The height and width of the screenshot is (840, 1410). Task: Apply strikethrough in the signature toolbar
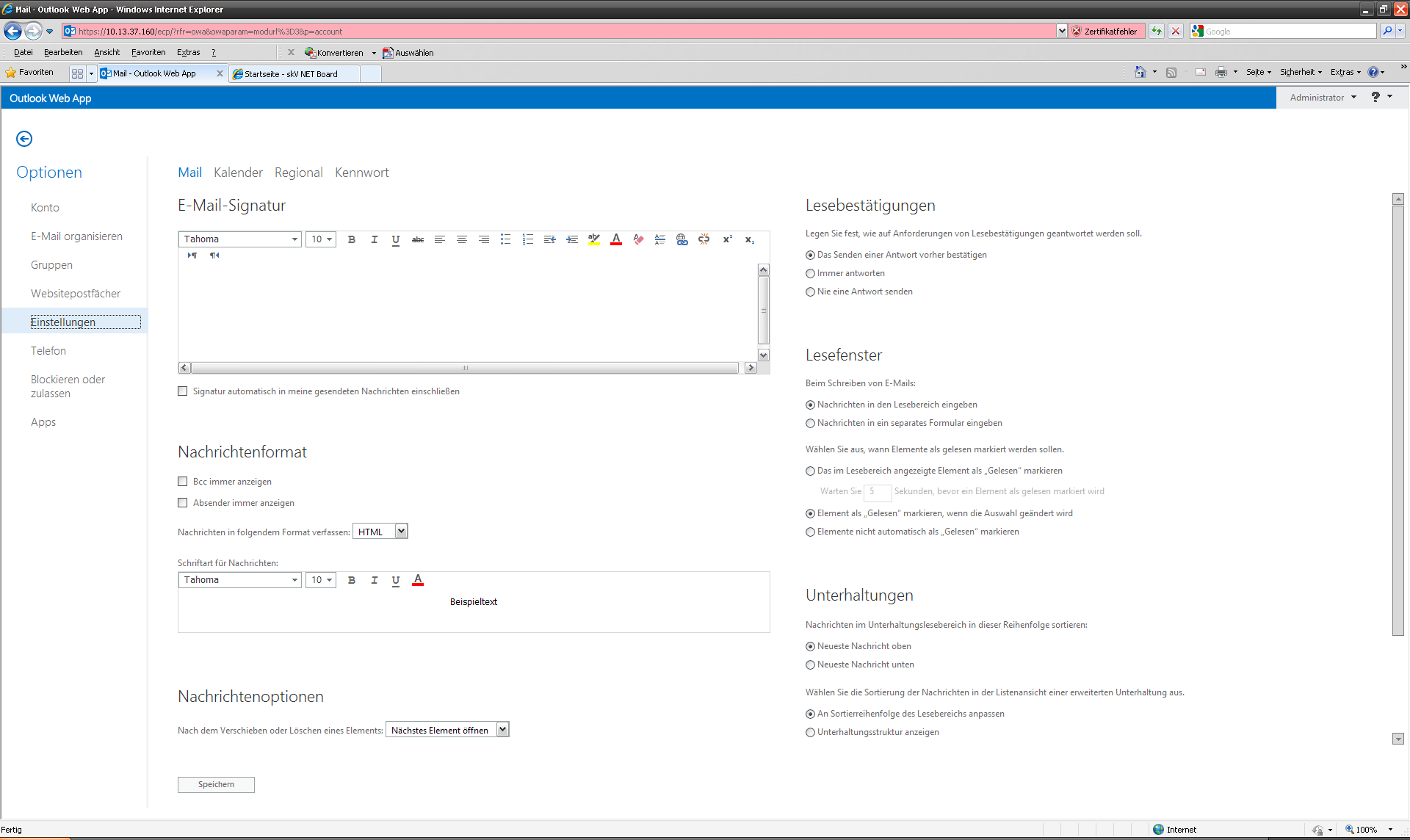click(418, 239)
